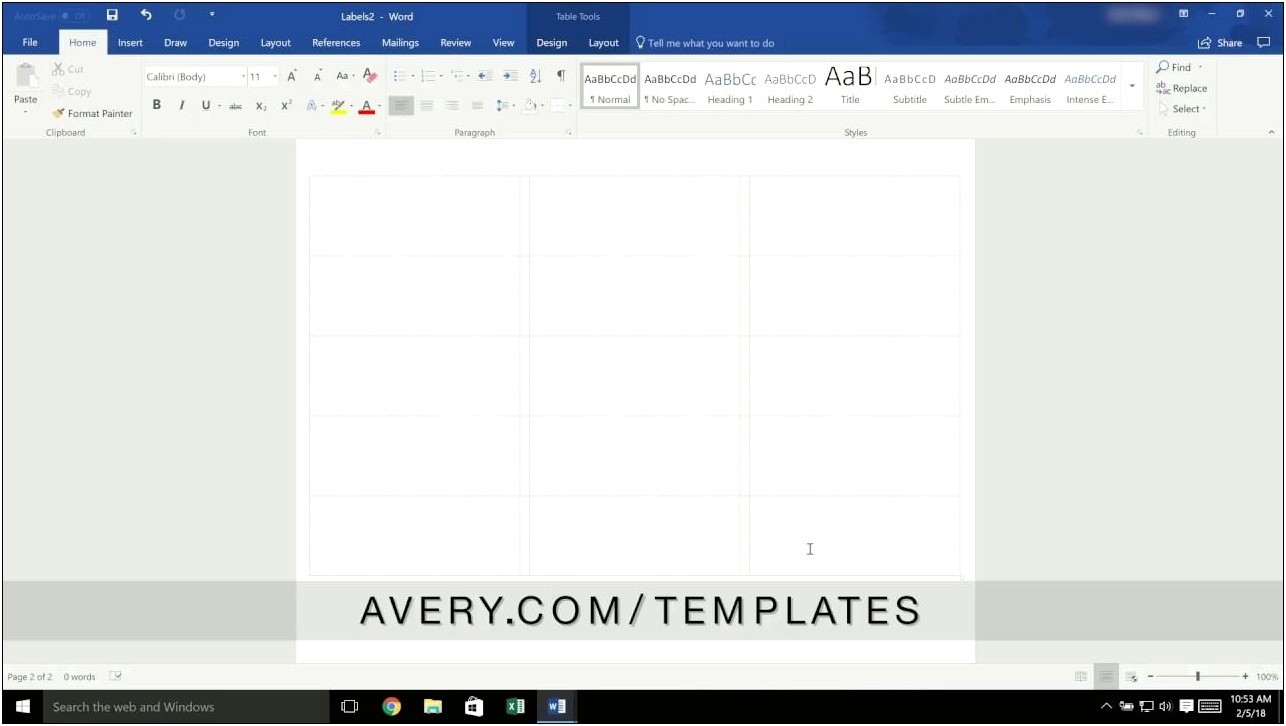This screenshot has width=1286, height=726.
Task: Apply text highlight color
Action: pos(337,106)
